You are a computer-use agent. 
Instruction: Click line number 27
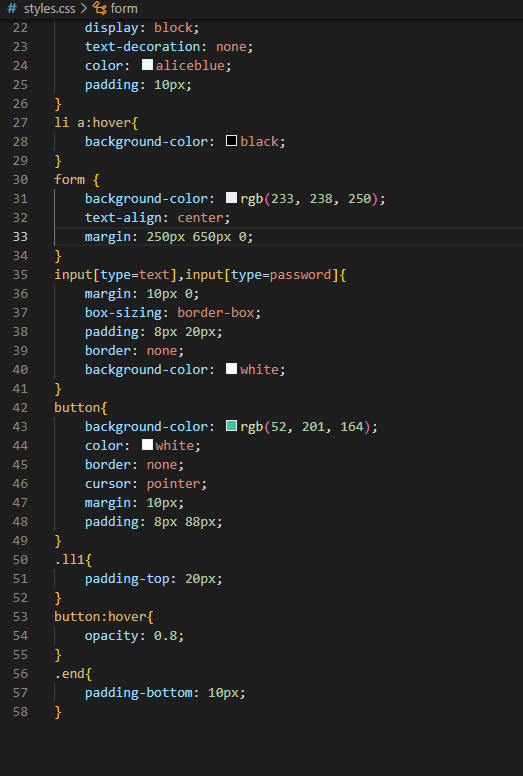pos(20,123)
